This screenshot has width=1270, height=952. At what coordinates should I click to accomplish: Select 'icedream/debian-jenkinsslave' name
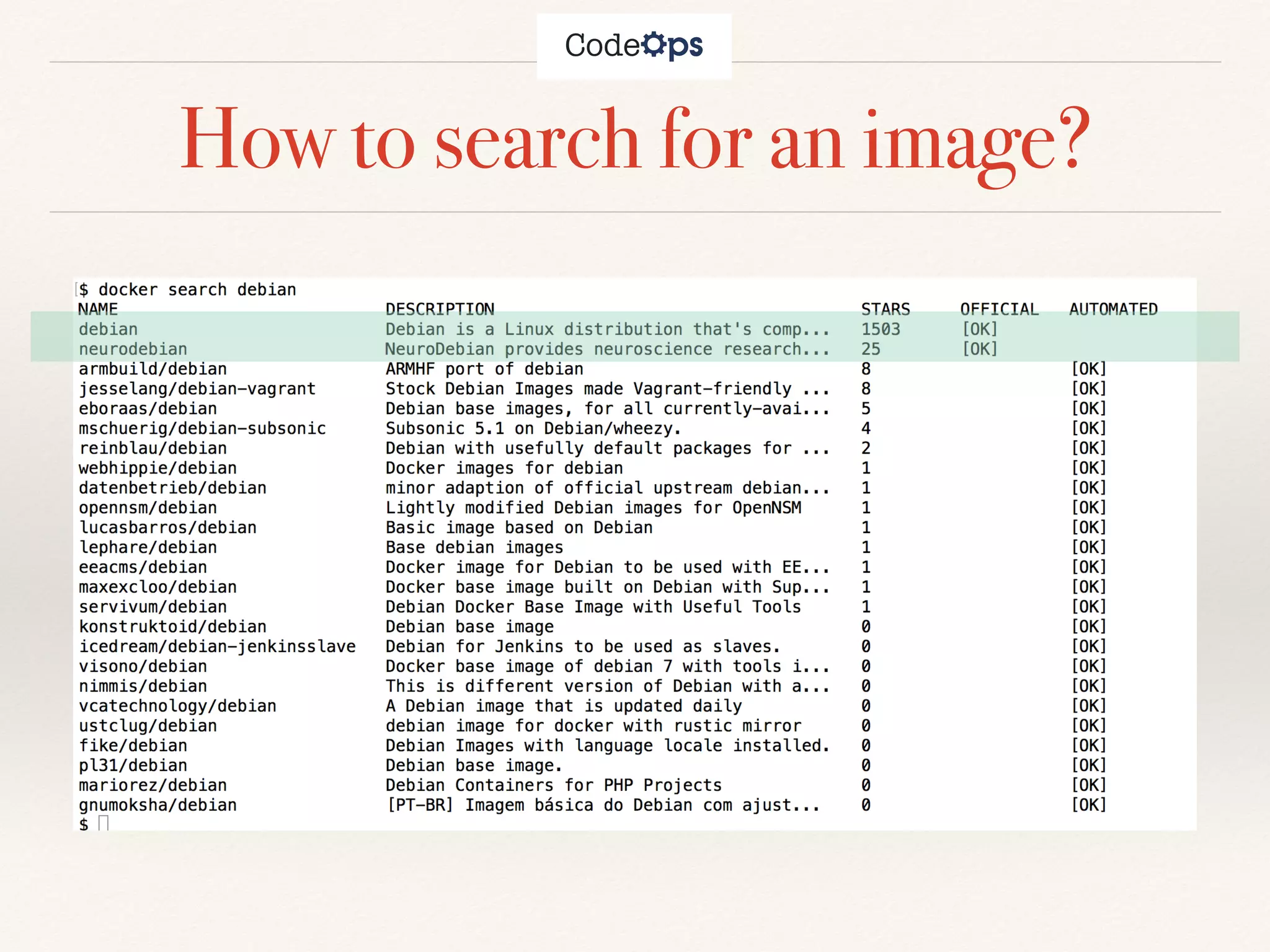217,646
